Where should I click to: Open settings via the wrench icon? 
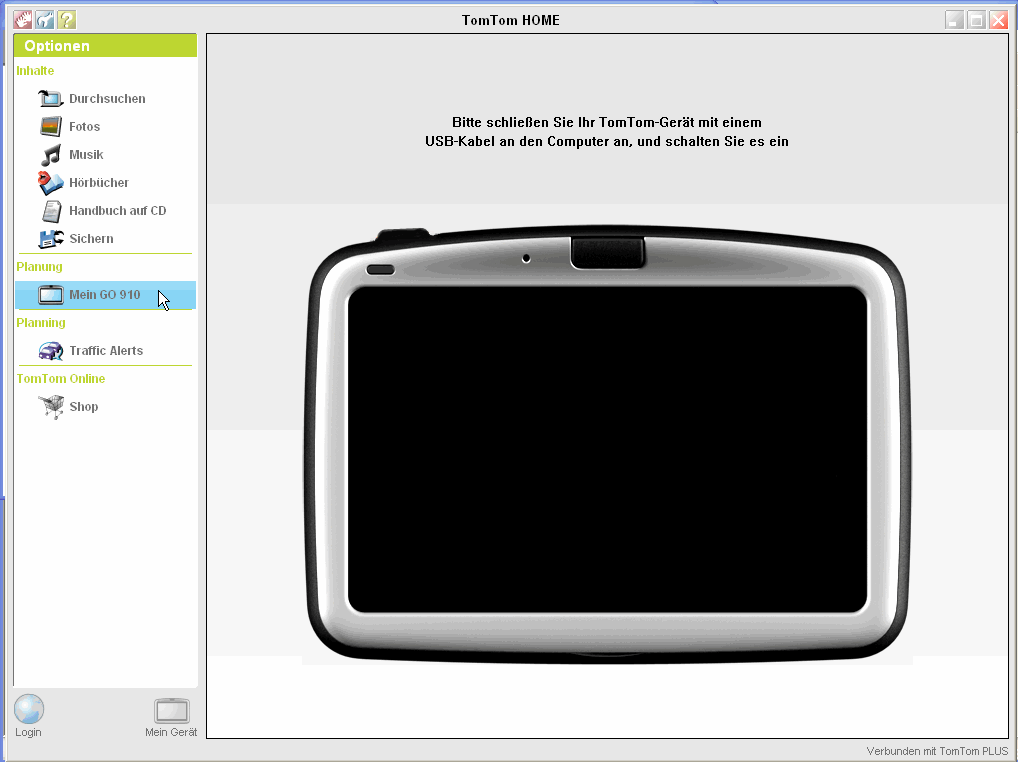tap(44, 20)
